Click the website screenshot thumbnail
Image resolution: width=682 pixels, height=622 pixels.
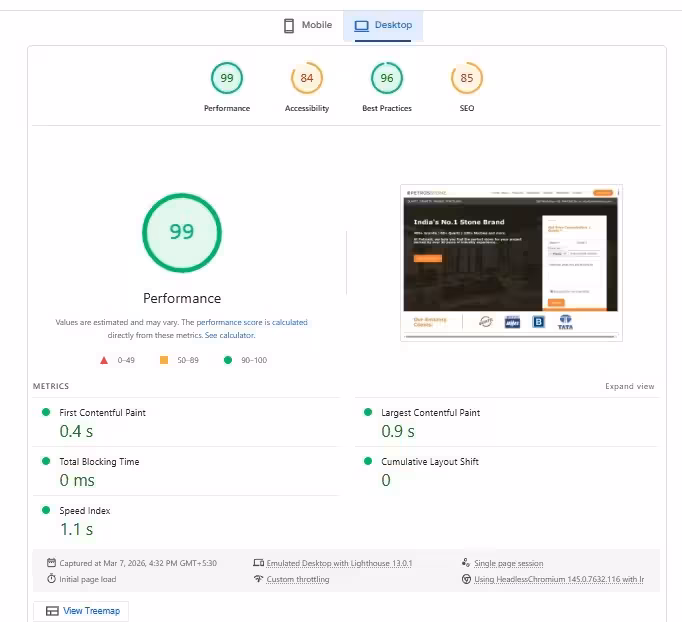point(511,263)
